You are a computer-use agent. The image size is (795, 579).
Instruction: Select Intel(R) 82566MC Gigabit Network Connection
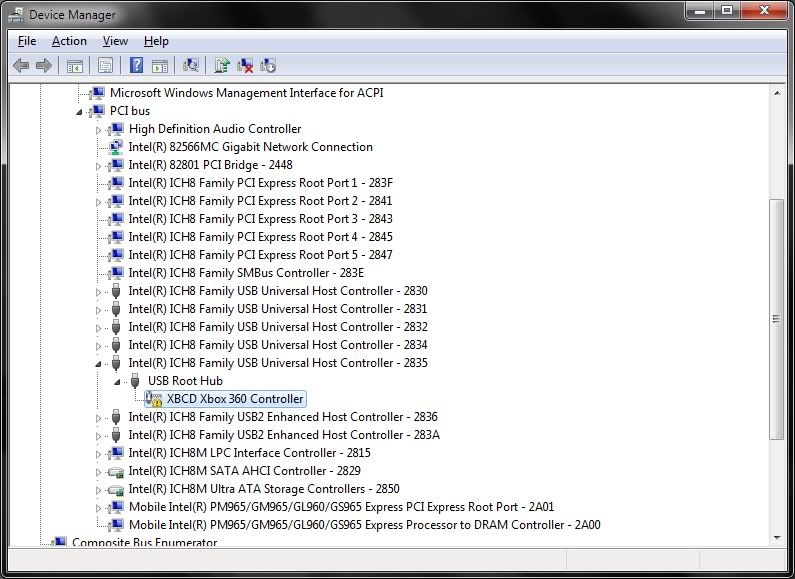click(250, 147)
